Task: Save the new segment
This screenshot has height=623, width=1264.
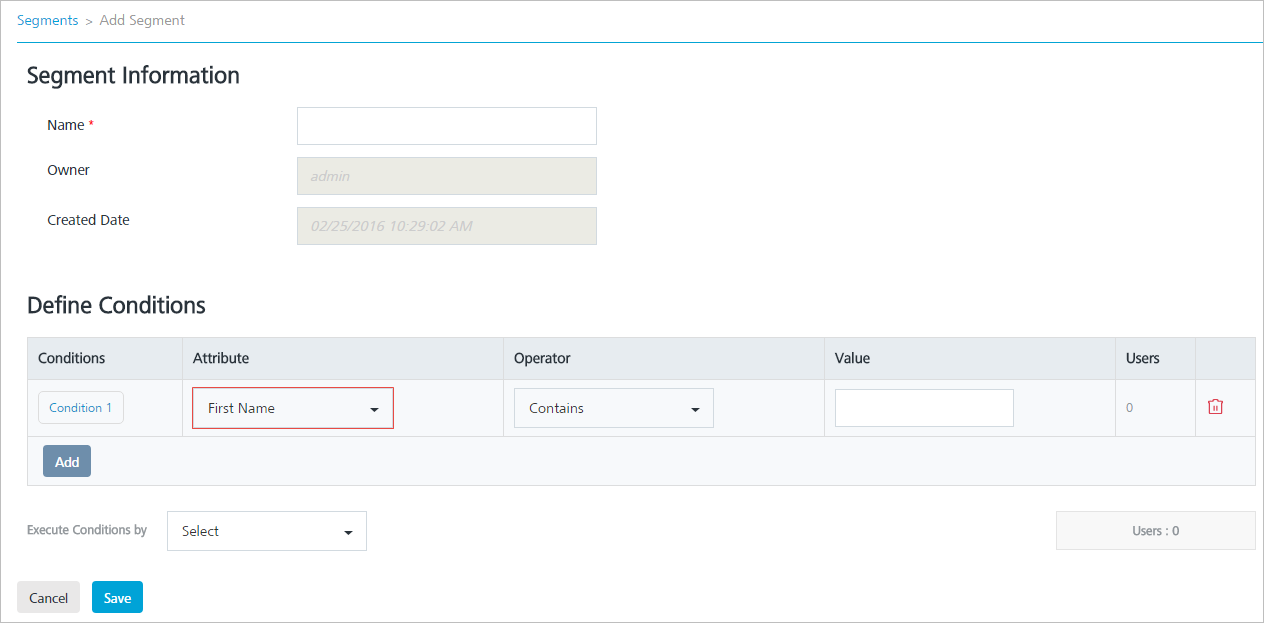Action: click(117, 598)
